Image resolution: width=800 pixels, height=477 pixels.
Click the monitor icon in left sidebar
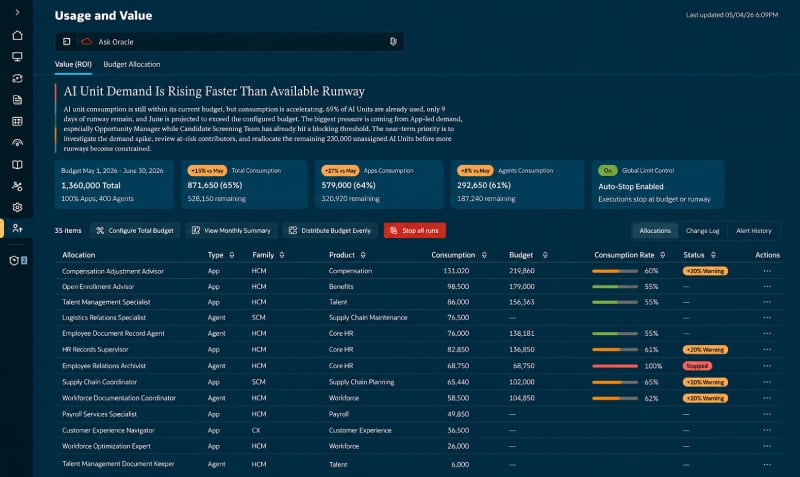point(17,57)
